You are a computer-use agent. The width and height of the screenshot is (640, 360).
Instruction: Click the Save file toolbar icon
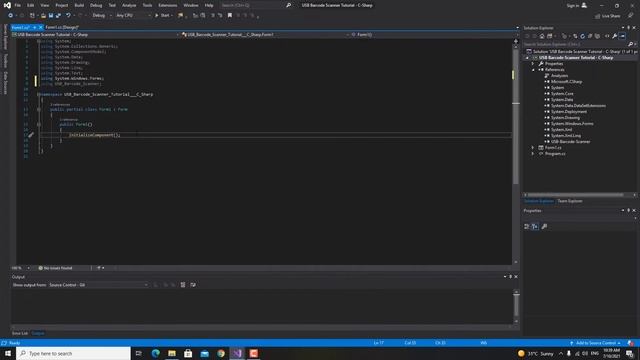pos(51,16)
